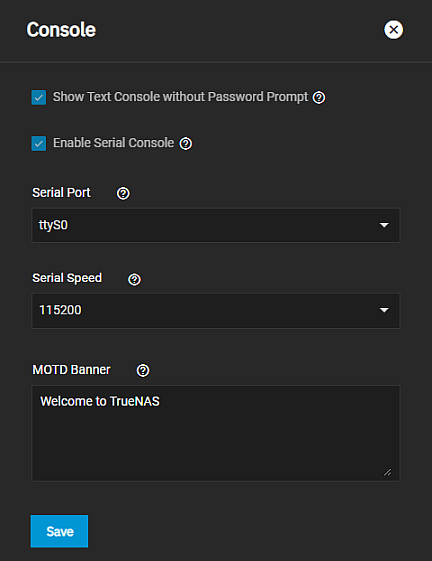
Task: Expand Serial Port list using its arrow
Action: pyautogui.click(x=384, y=225)
